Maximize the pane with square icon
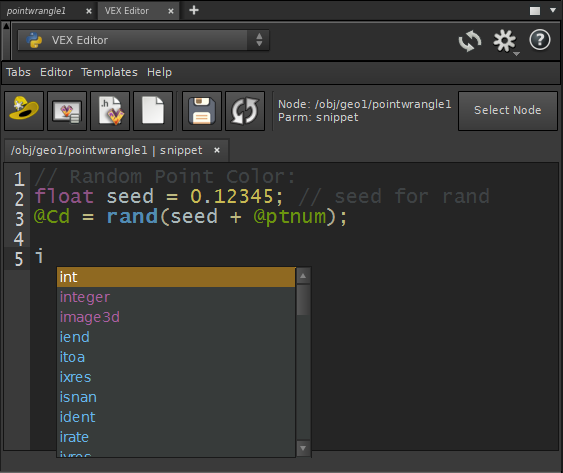The width and height of the screenshot is (563, 473). pyautogui.click(x=535, y=11)
